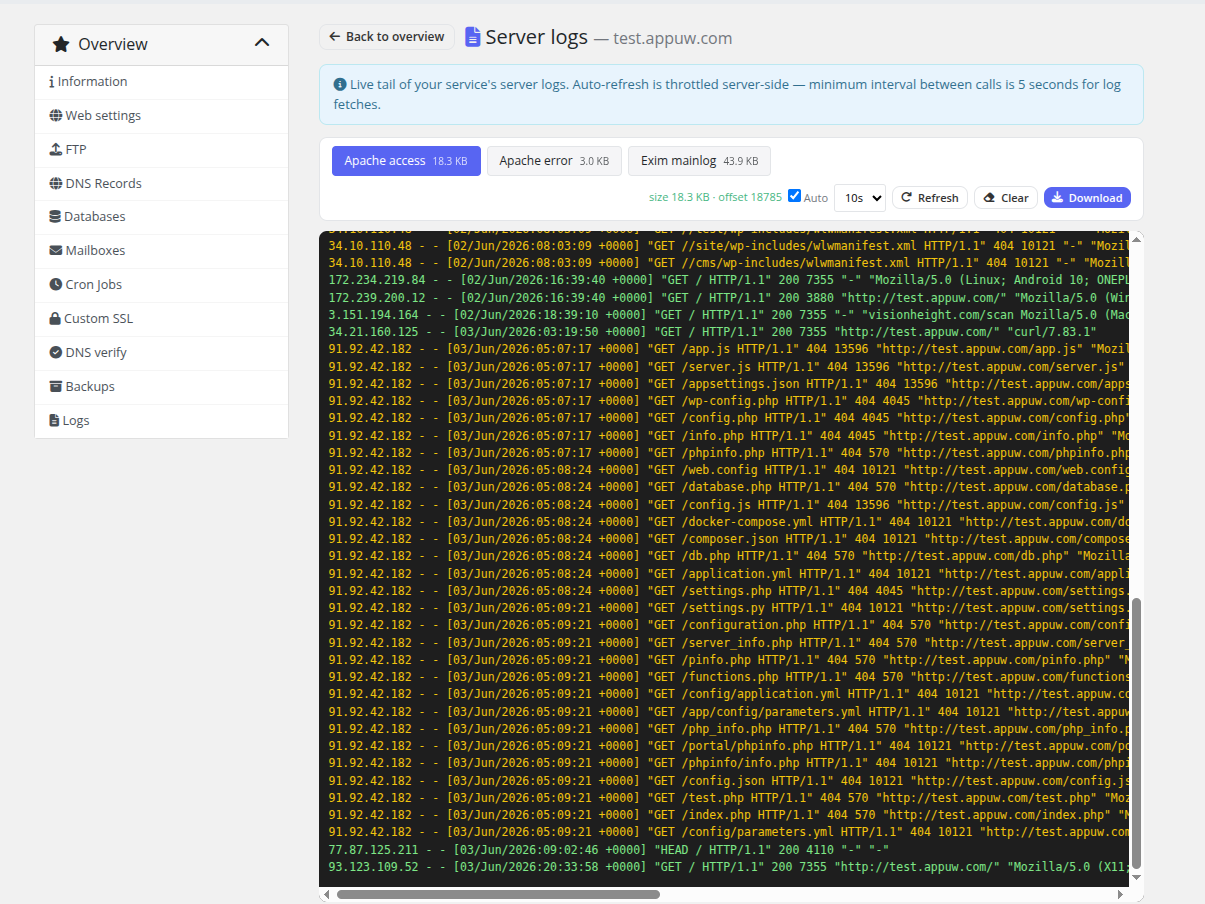Click the Custom SSL padlock icon

tap(55, 319)
